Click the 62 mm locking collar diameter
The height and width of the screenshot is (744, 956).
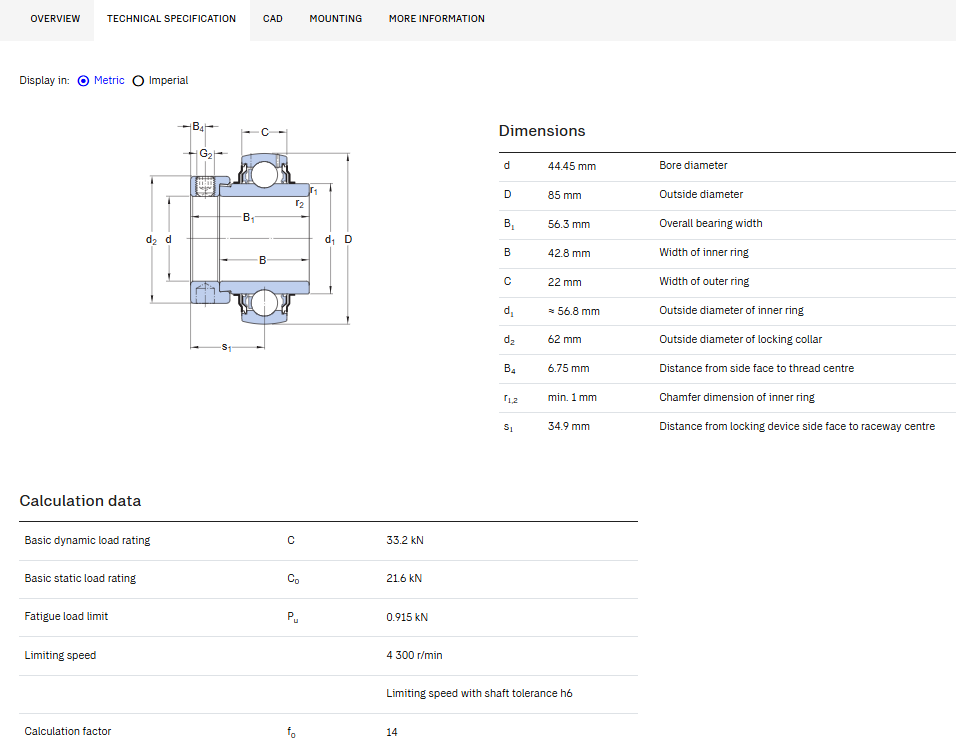565,339
